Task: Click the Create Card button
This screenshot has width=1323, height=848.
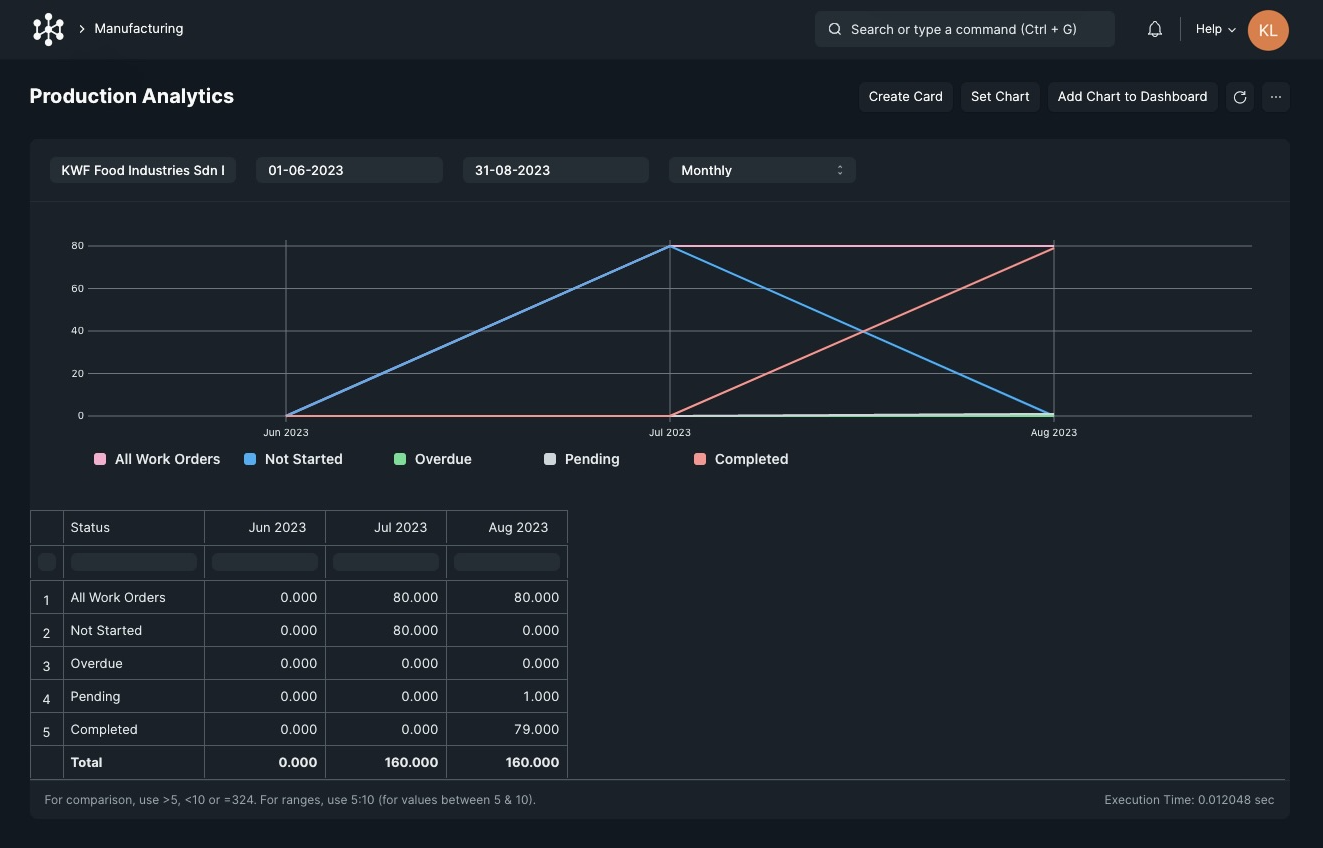Action: [906, 97]
